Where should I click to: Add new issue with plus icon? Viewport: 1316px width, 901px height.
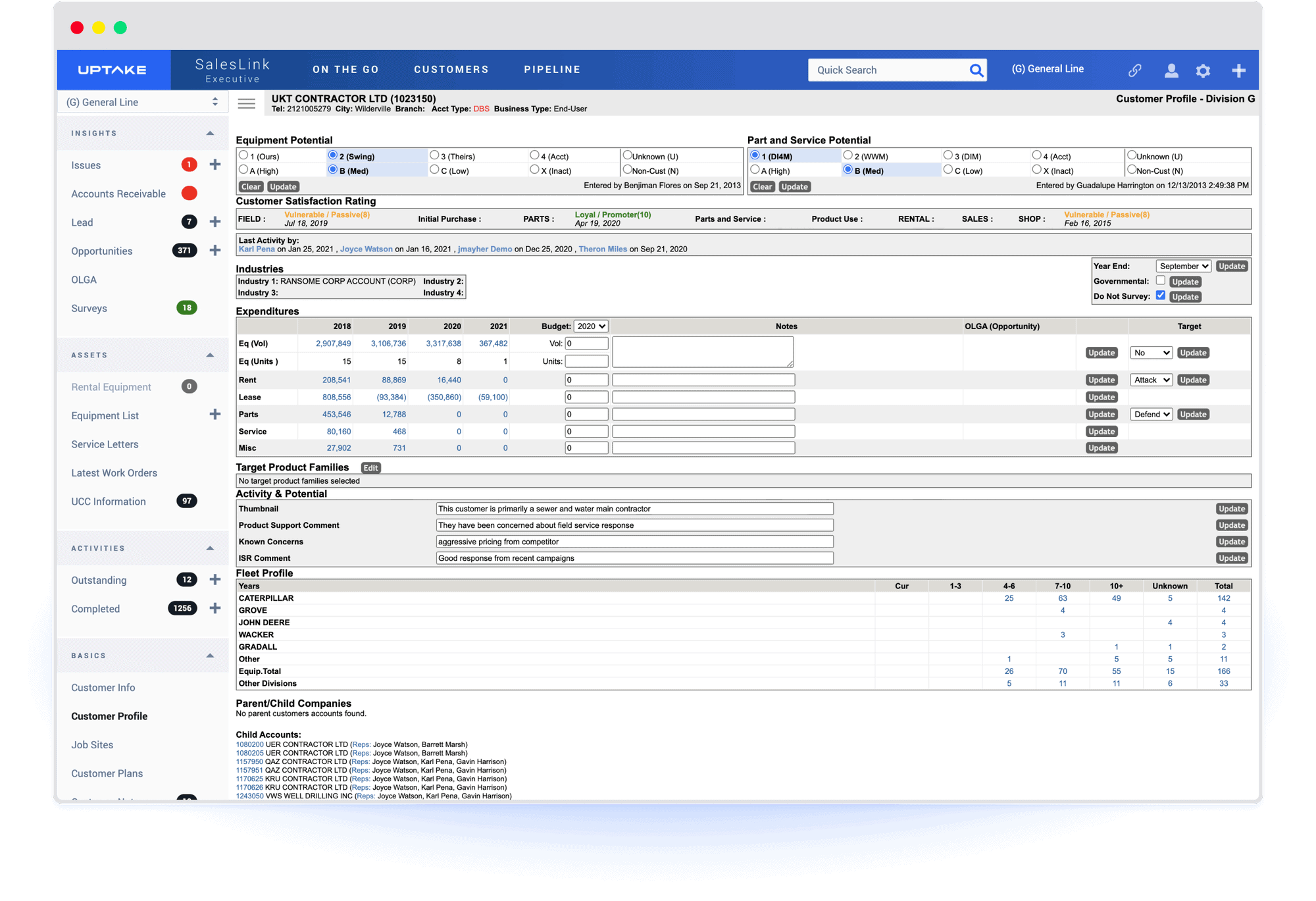(x=215, y=165)
